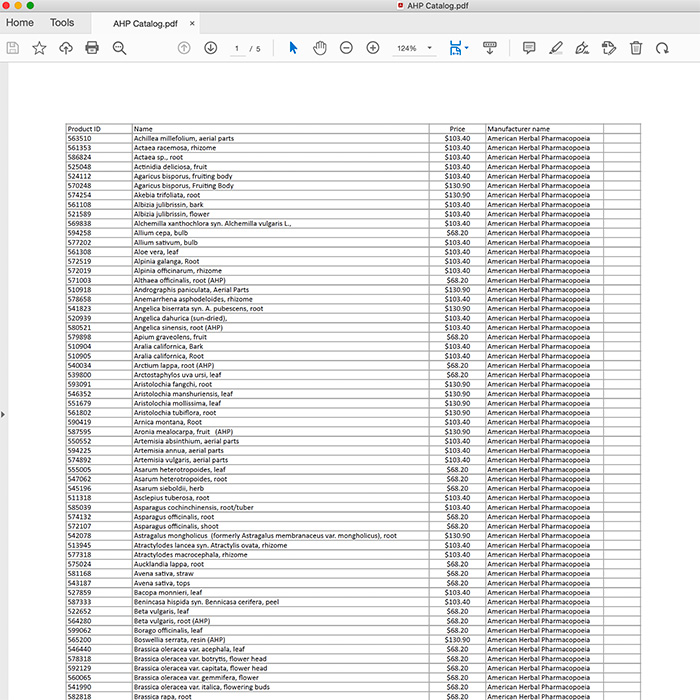Click the 'Allium cepa, bulb' entry
This screenshot has width=700, height=700.
(161, 233)
